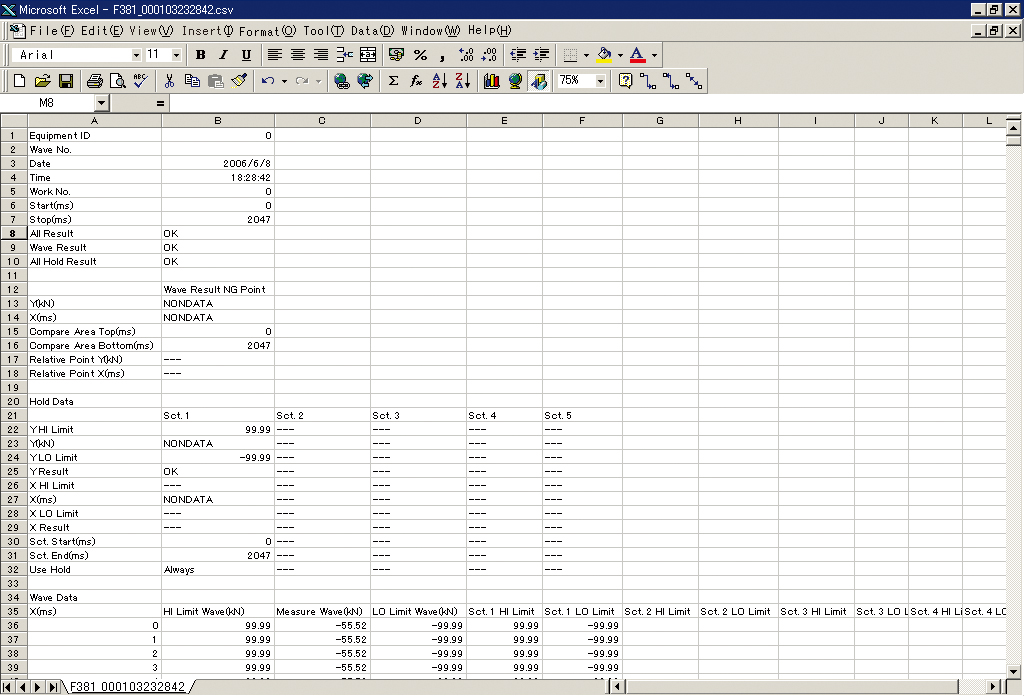This screenshot has height=696, width=1024.
Task: Open Print Preview from the toolbar
Action: coord(117,81)
